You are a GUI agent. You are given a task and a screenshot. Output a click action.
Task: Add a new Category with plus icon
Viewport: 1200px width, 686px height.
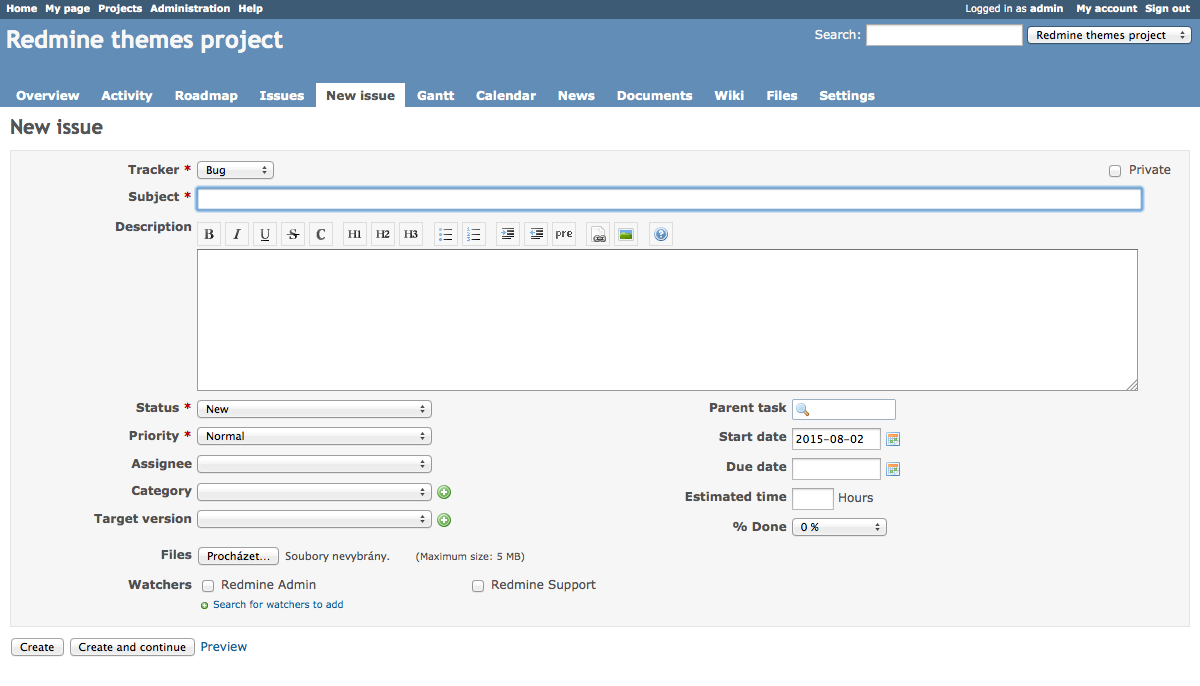click(444, 492)
